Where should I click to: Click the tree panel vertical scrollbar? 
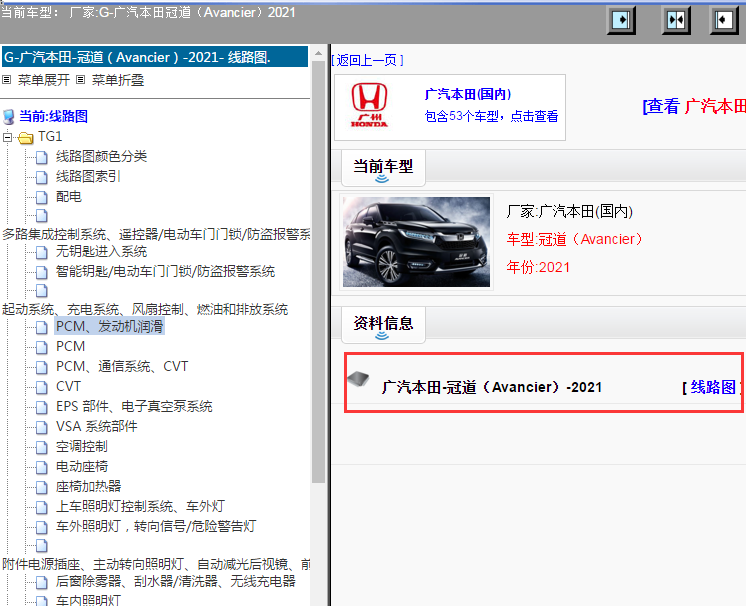tap(318, 271)
